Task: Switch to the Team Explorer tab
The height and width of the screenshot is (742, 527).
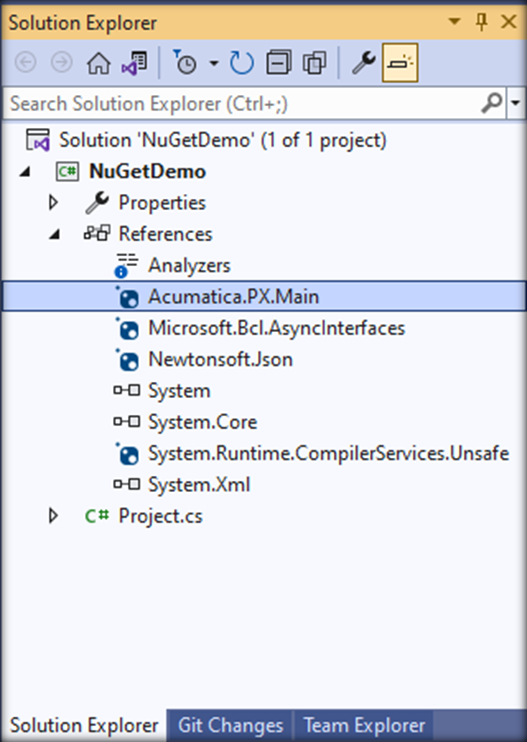Action: (x=364, y=725)
